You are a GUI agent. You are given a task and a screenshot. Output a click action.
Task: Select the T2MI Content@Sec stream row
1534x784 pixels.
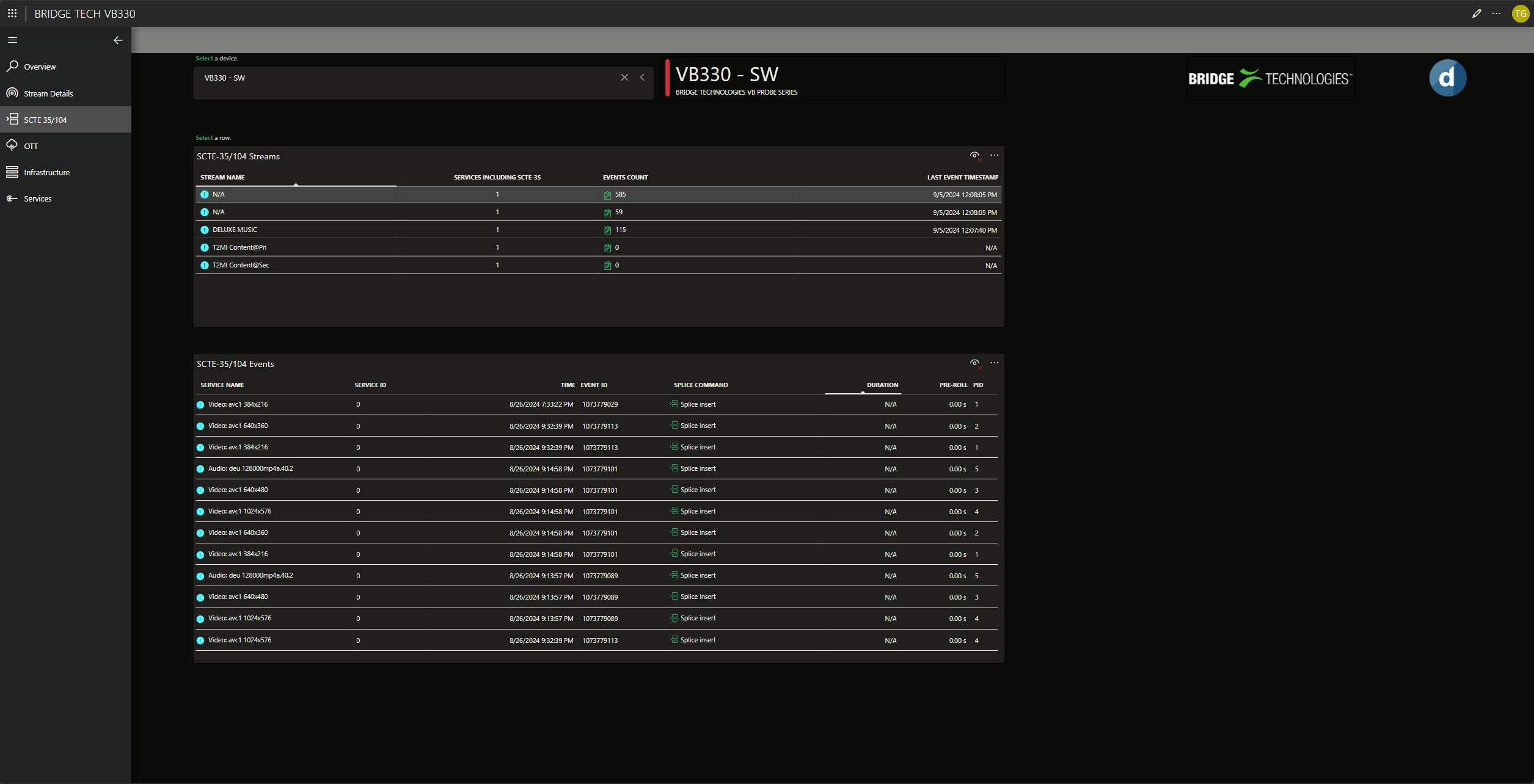[x=598, y=265]
